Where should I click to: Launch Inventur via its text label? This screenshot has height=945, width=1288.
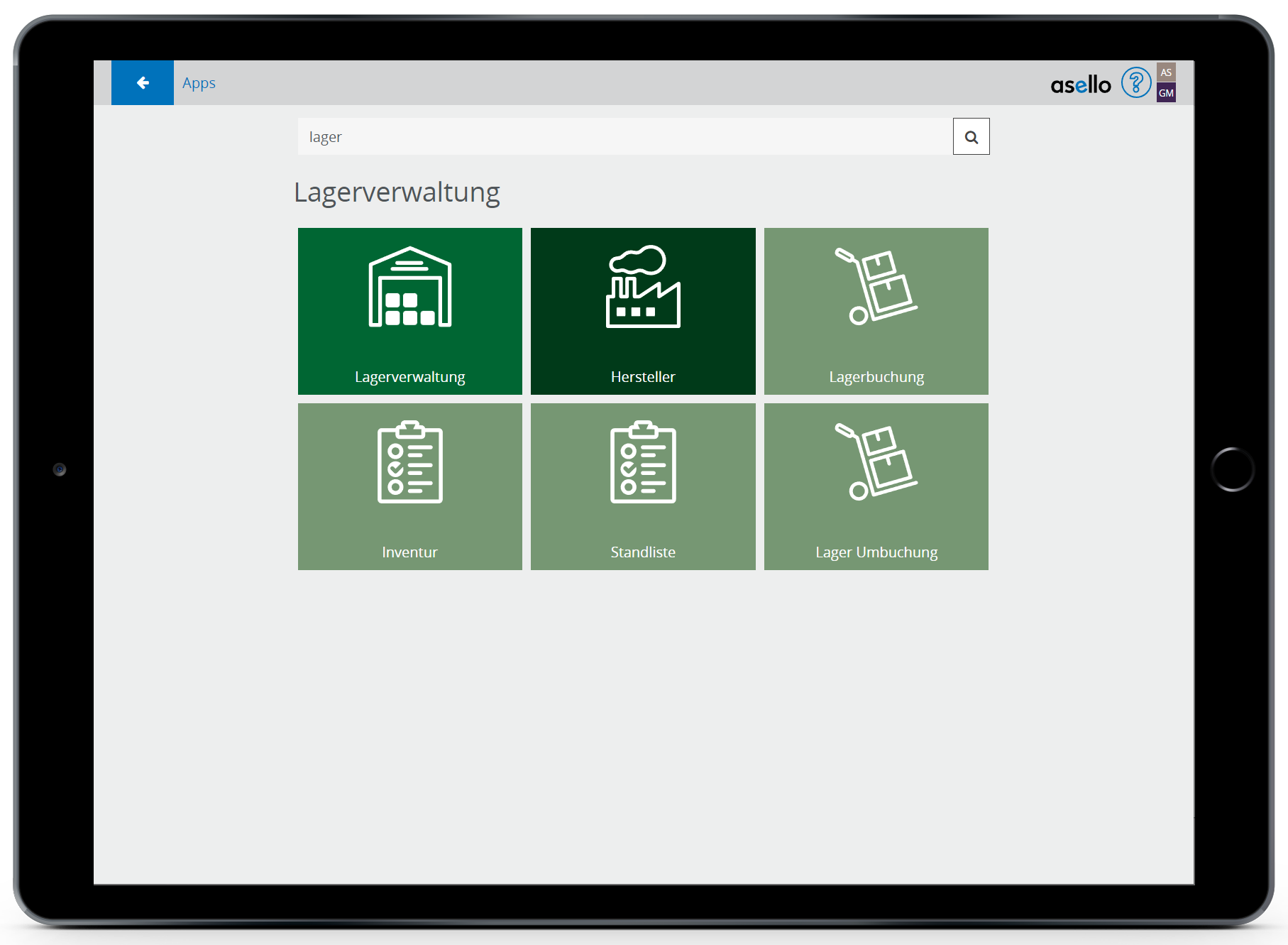coord(410,552)
